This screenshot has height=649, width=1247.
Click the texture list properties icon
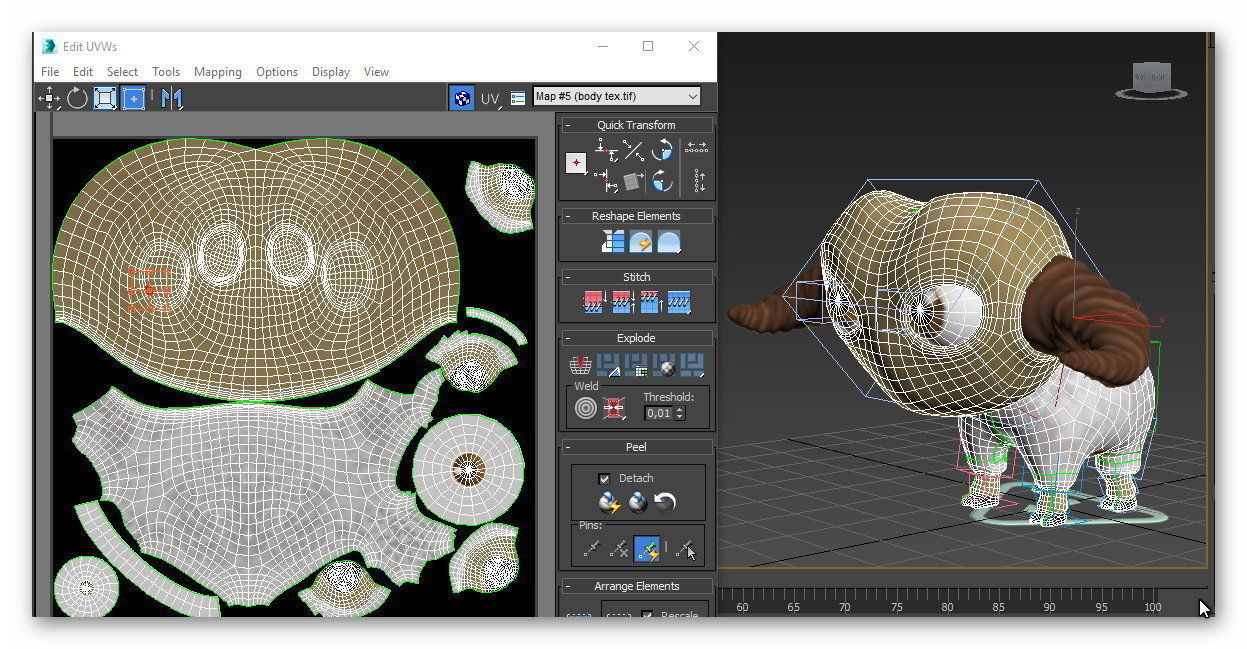click(518, 98)
